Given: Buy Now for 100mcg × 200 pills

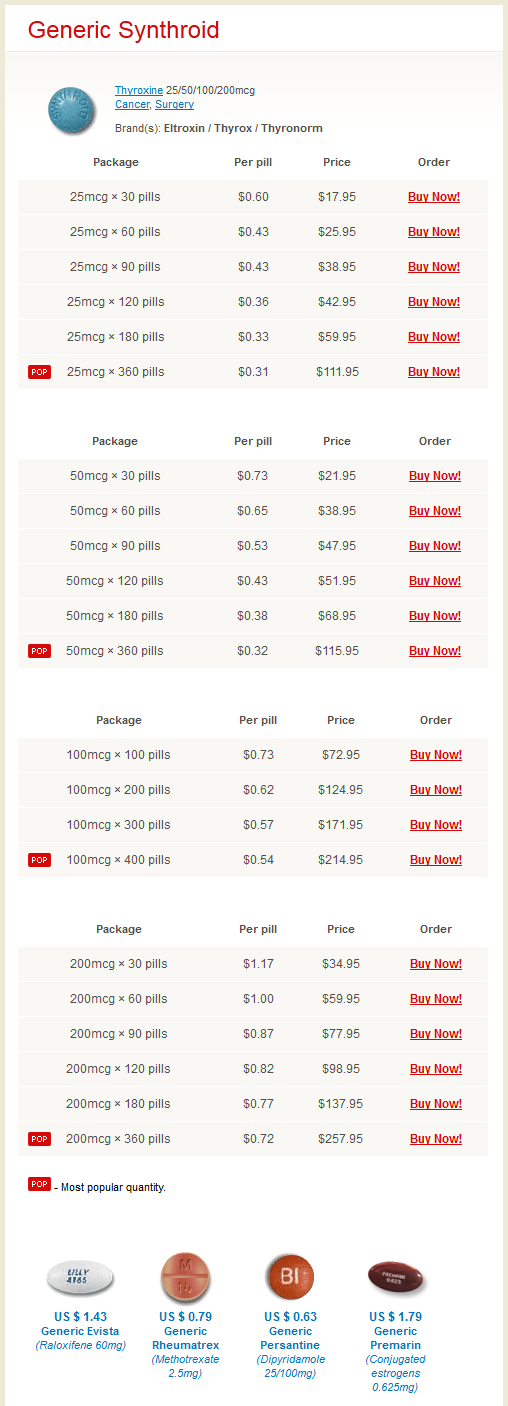Looking at the screenshot, I should pyautogui.click(x=436, y=790).
